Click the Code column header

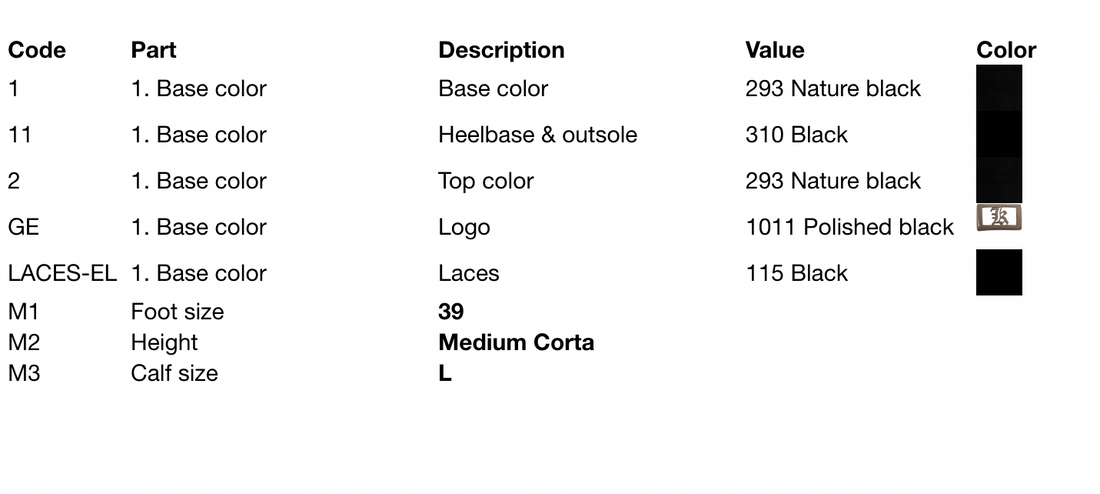pyautogui.click(x=36, y=50)
